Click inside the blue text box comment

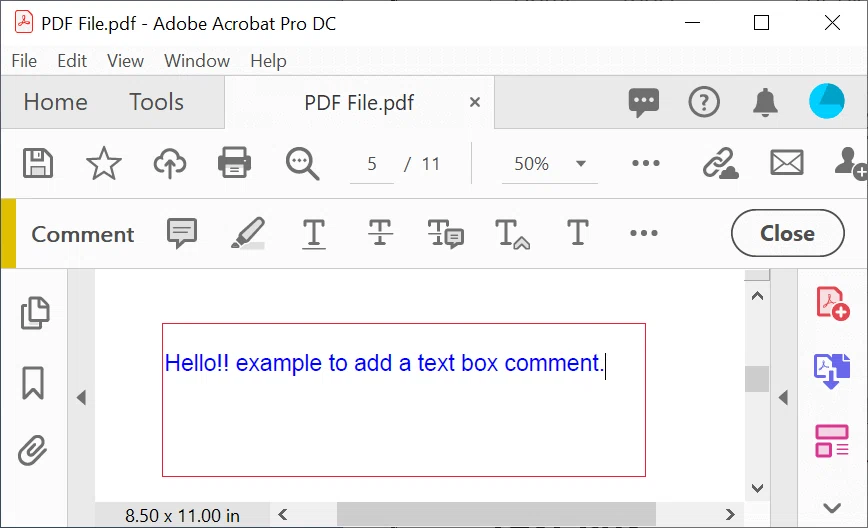point(404,400)
